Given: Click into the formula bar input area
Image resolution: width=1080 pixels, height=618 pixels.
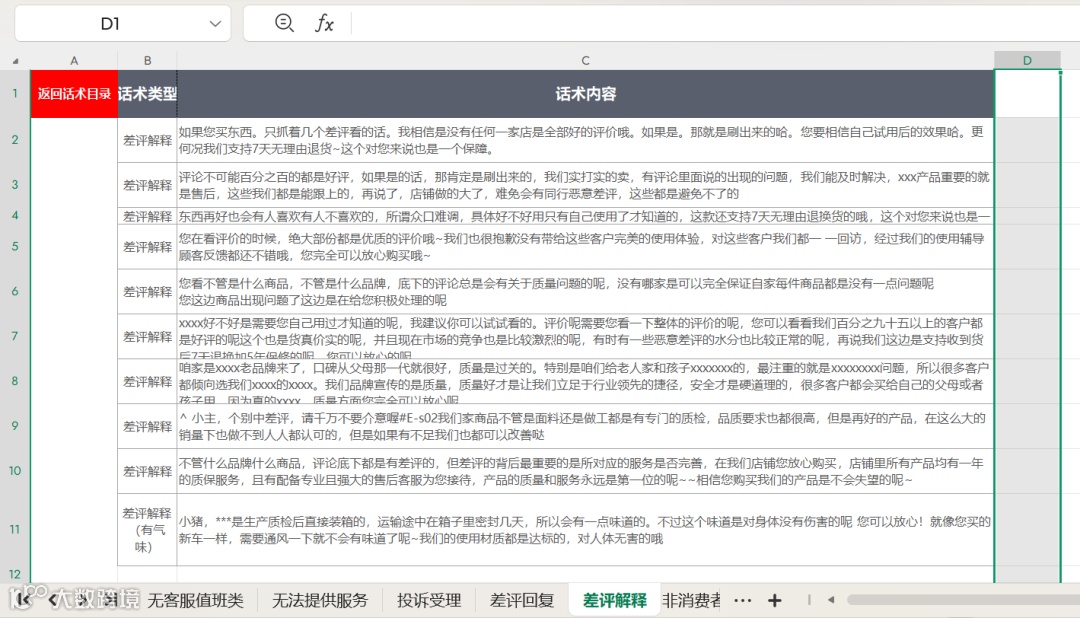Looking at the screenshot, I should (715, 23).
